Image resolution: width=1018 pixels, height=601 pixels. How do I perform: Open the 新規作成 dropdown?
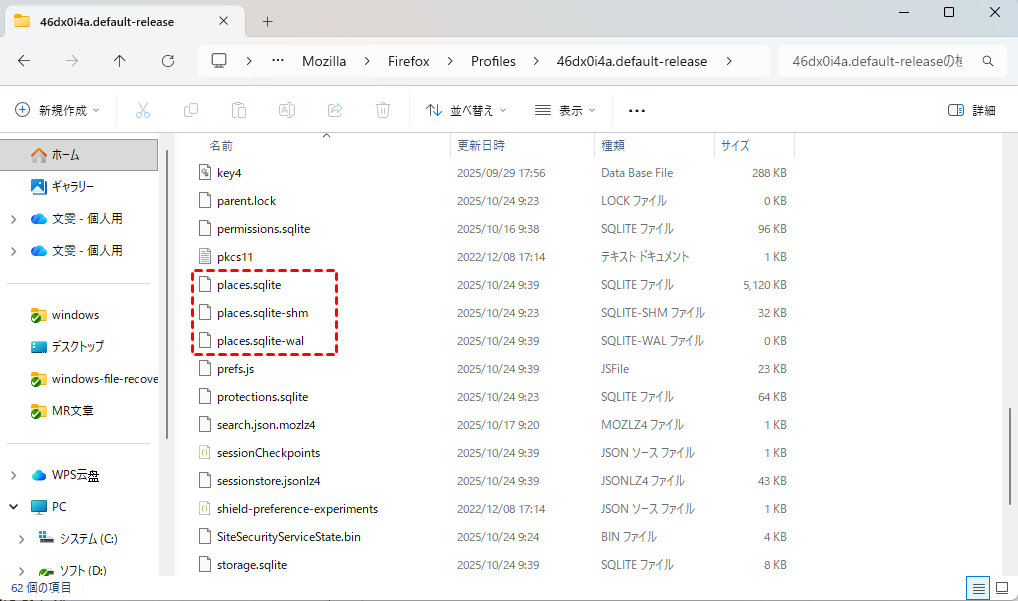[x=58, y=110]
